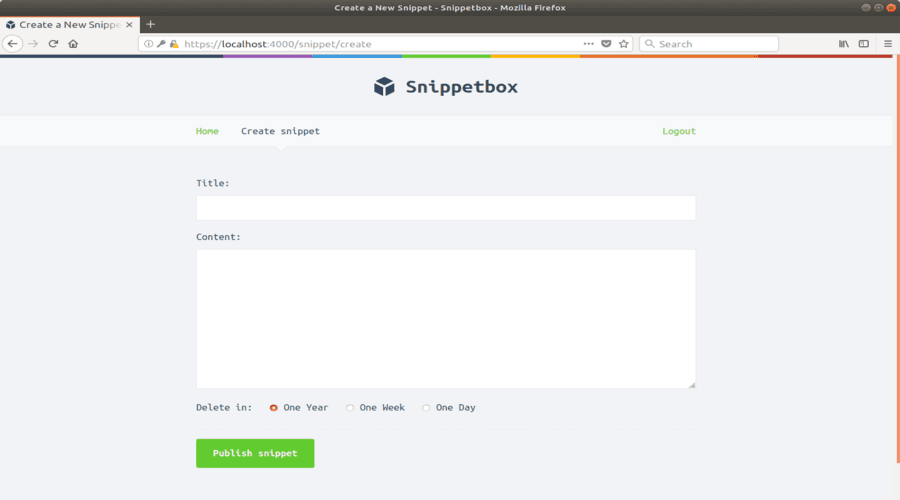Focus the Title input field
The height and width of the screenshot is (500, 900).
(x=446, y=208)
